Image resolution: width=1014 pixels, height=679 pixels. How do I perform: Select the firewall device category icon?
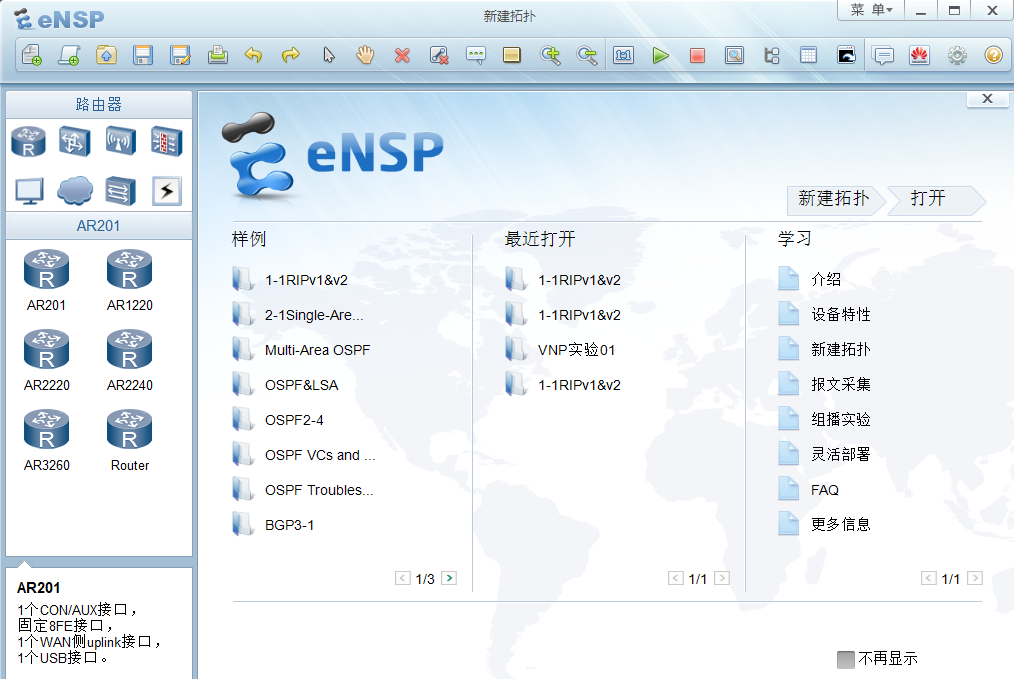click(x=167, y=142)
